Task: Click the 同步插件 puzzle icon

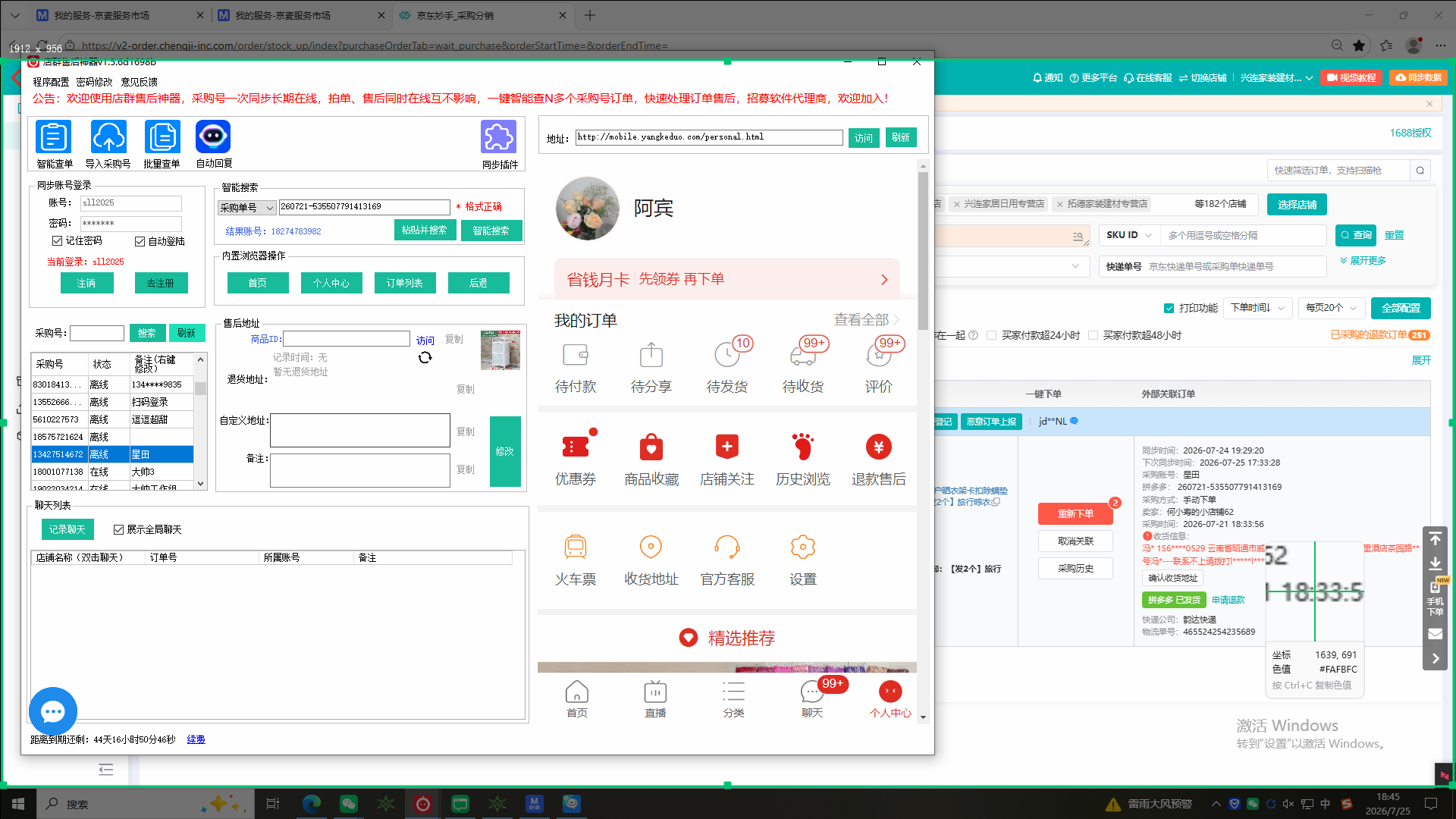Action: (499, 137)
